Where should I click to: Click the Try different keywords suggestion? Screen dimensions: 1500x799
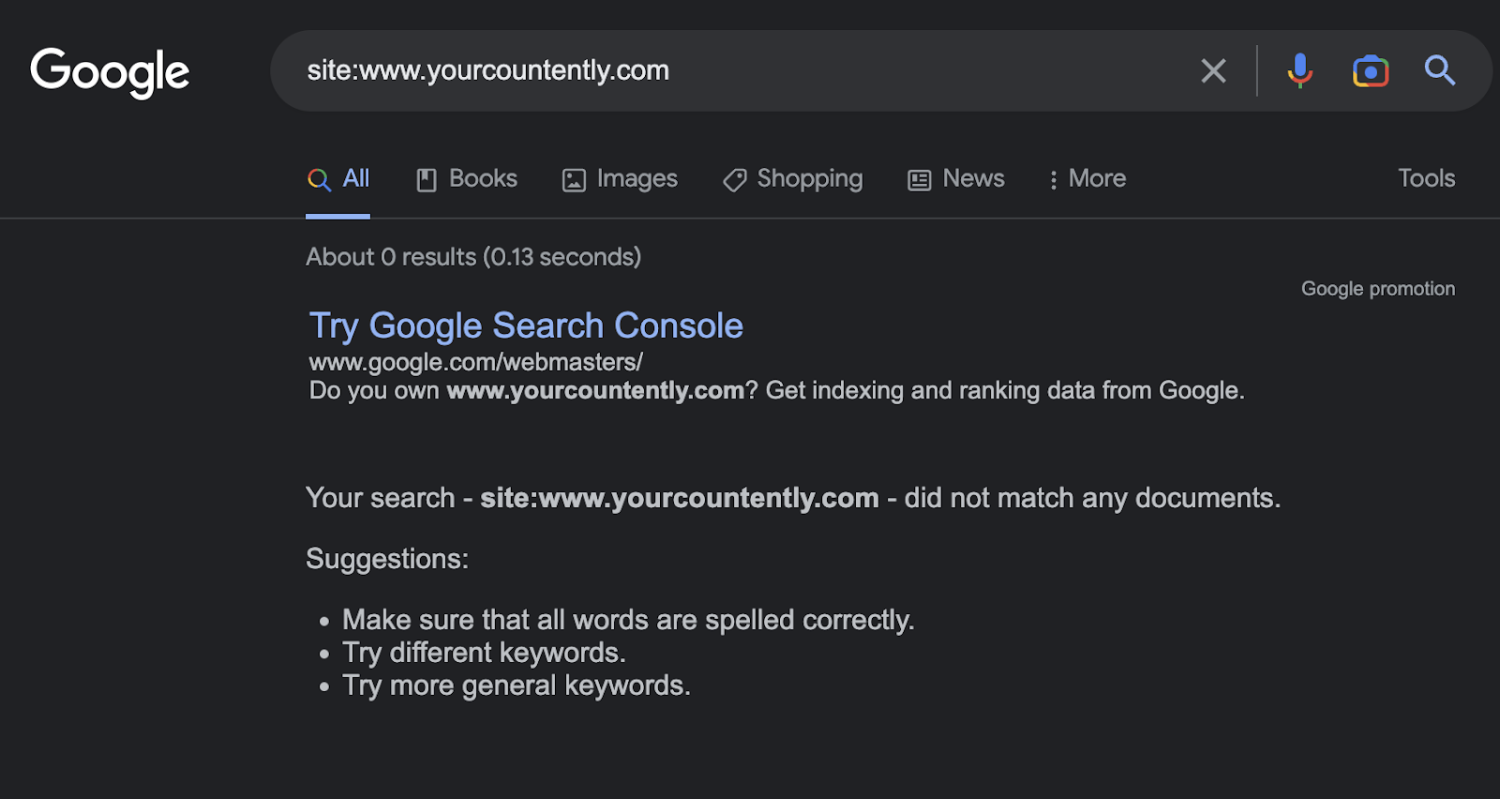484,653
